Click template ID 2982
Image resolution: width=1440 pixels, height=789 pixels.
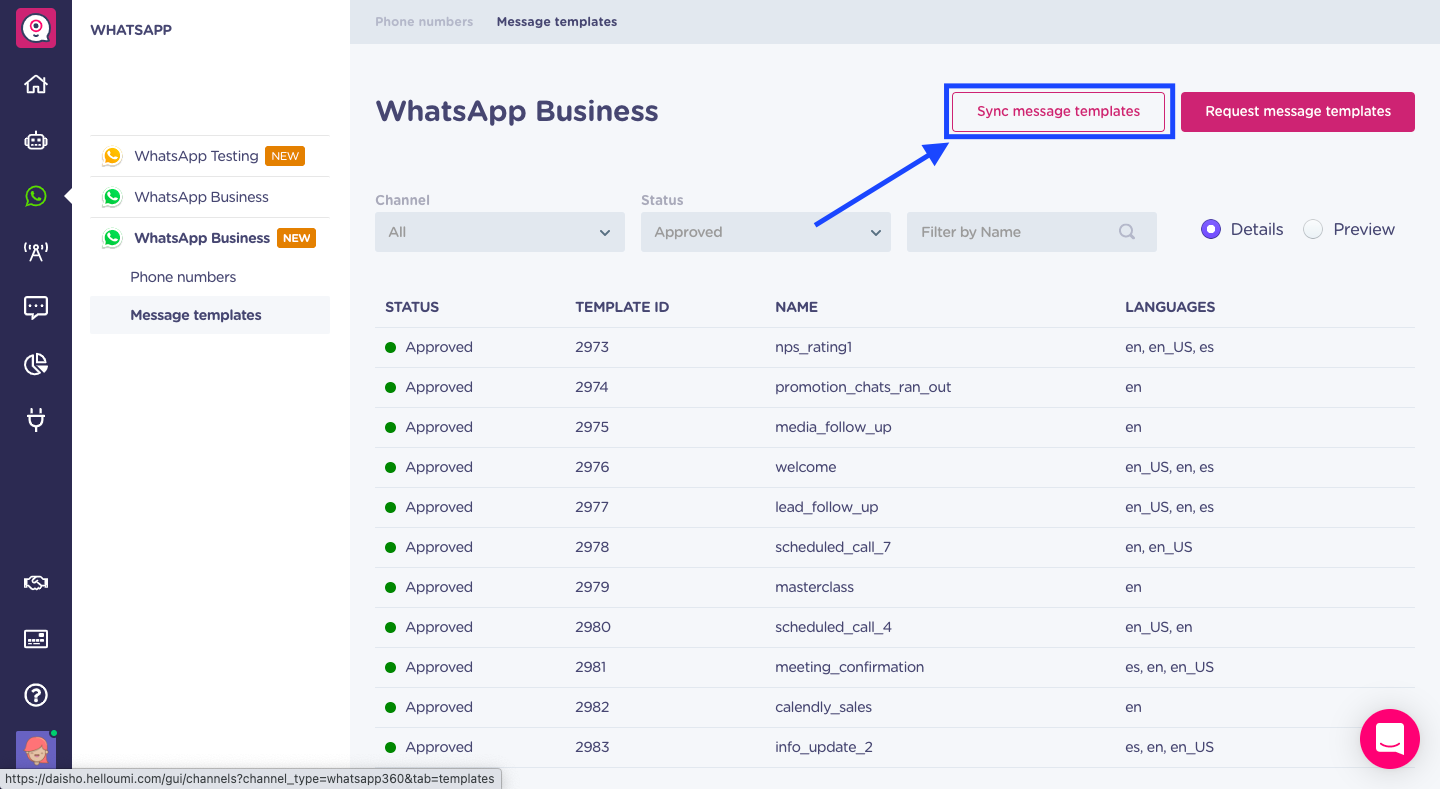click(592, 707)
